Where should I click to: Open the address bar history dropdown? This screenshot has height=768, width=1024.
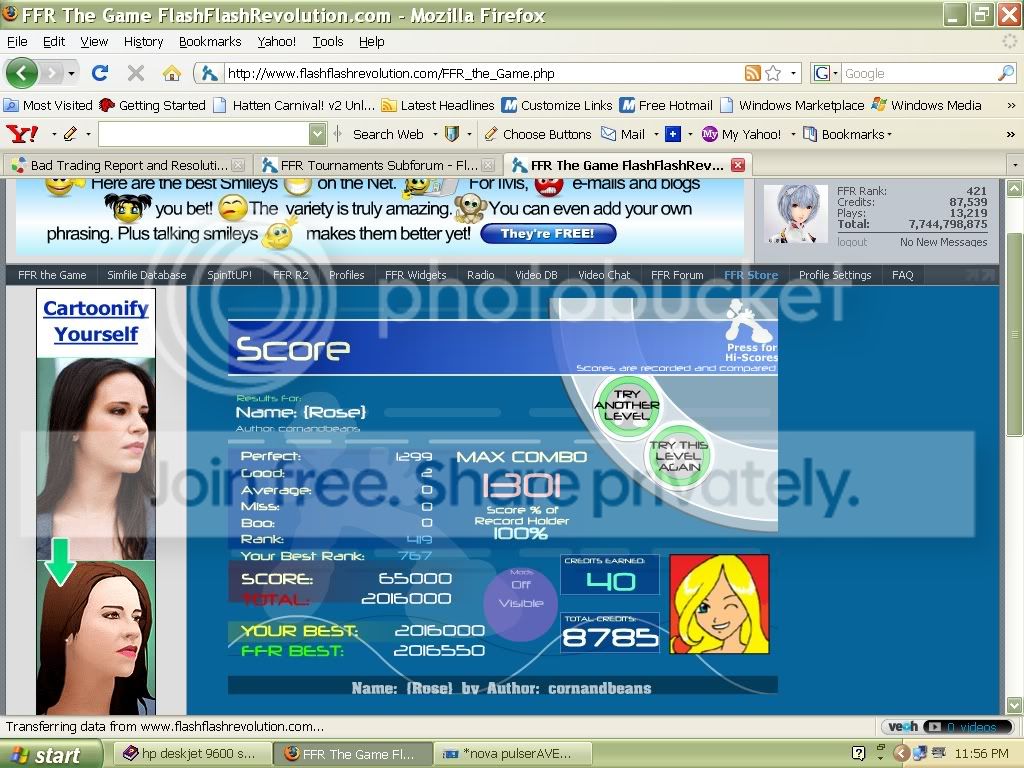click(794, 73)
